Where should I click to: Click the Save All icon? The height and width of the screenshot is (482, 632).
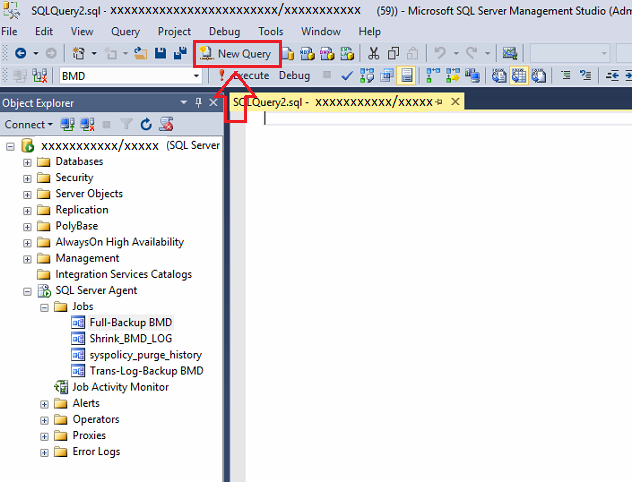click(x=180, y=53)
